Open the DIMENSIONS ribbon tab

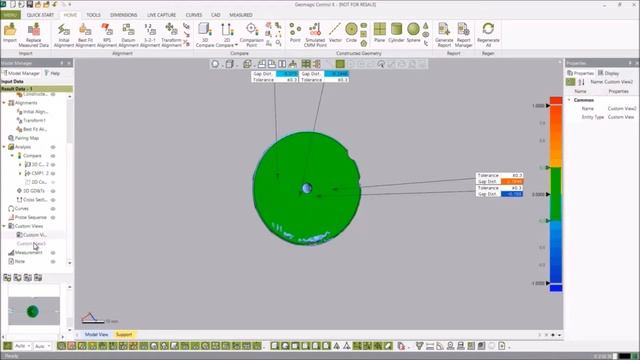pos(124,15)
